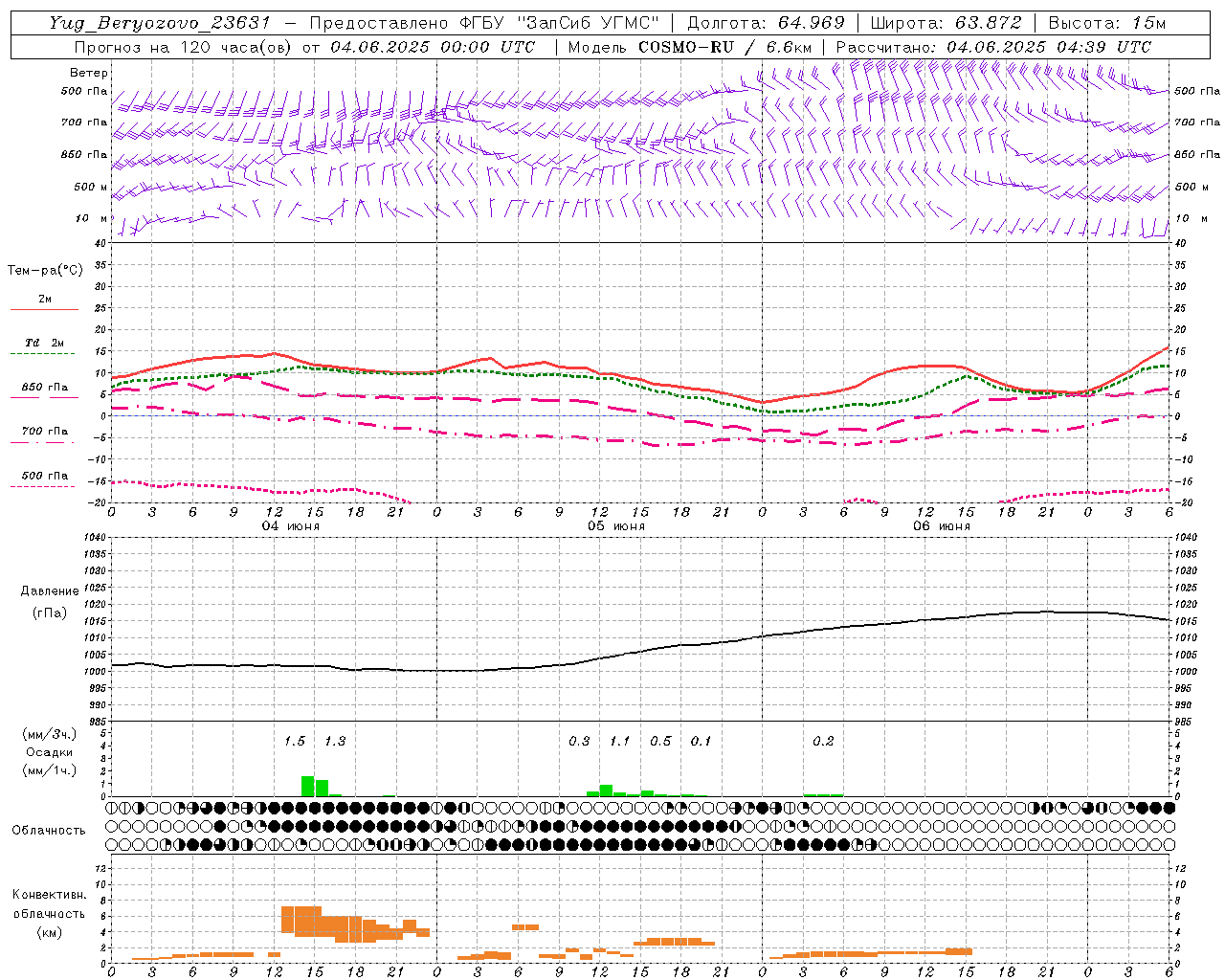Click the 0.1 precipitation amount
1225x980 pixels.
702,742
